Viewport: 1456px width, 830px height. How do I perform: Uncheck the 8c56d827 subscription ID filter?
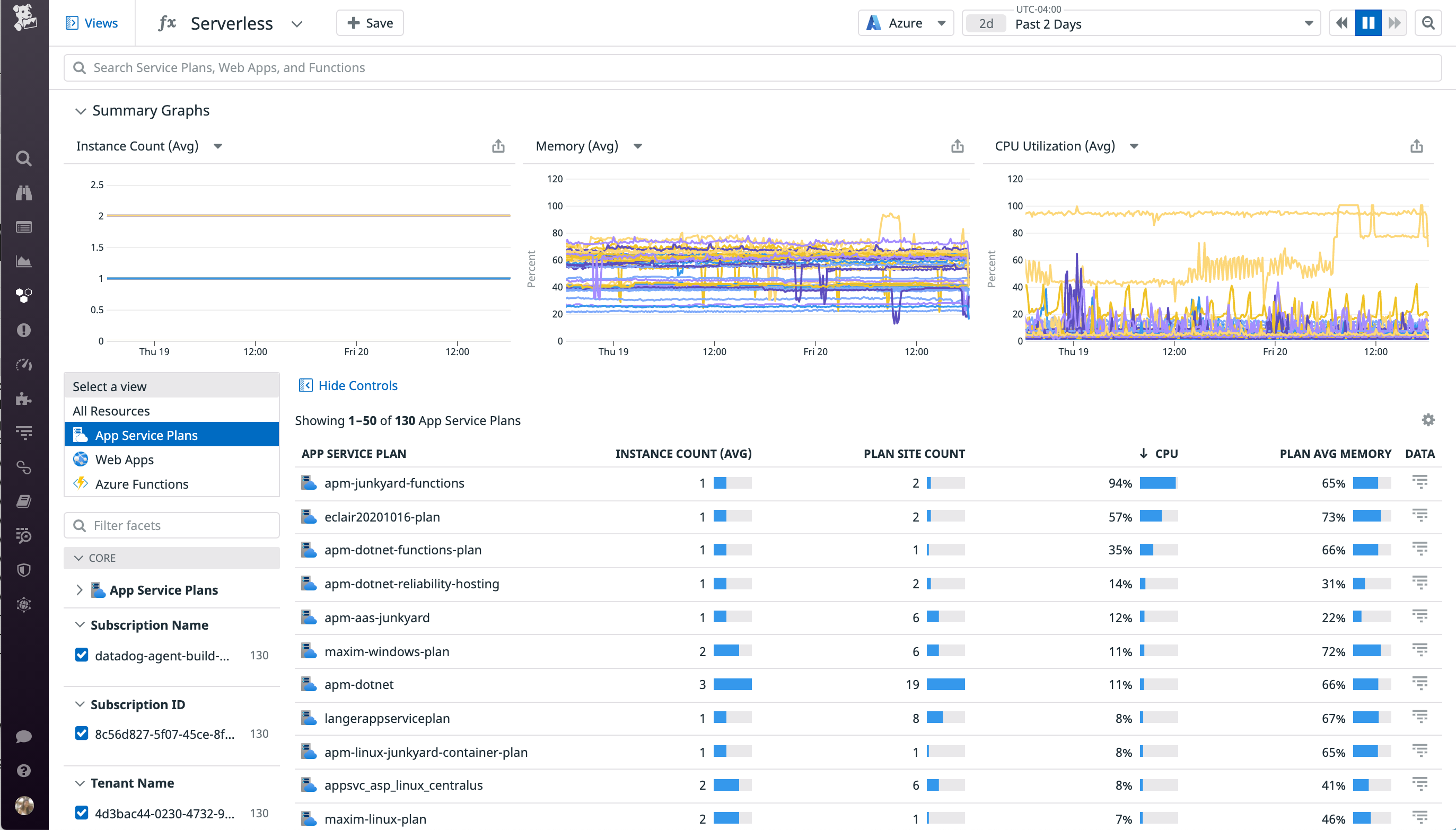[x=82, y=733]
